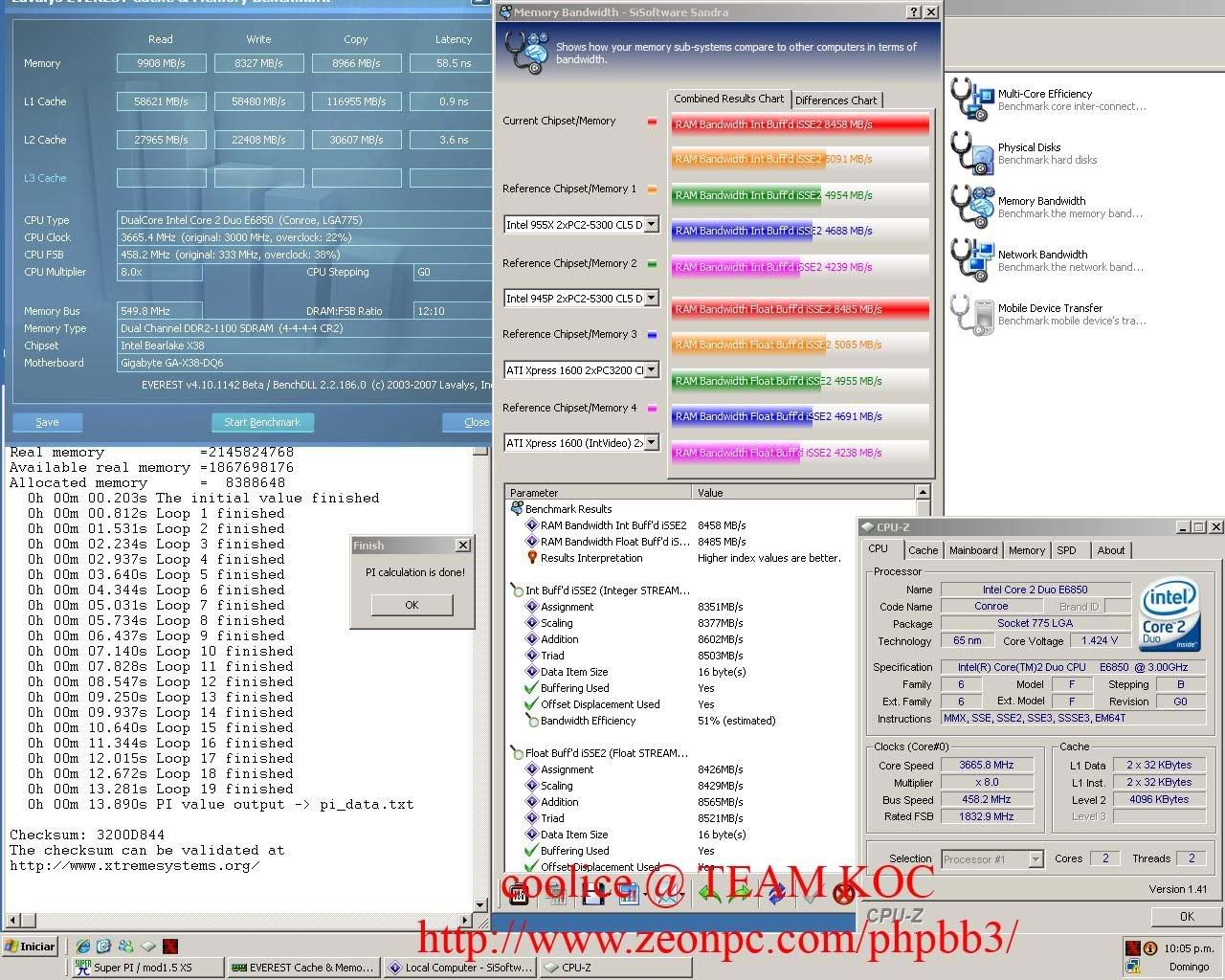Click the network warning icon in system tray
This screenshot has width=1225, height=980.
(1133, 967)
